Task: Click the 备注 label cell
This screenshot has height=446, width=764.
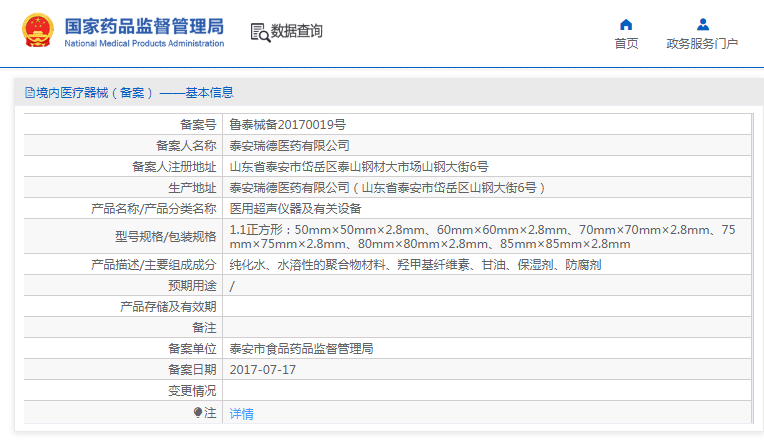Action: tap(123, 328)
